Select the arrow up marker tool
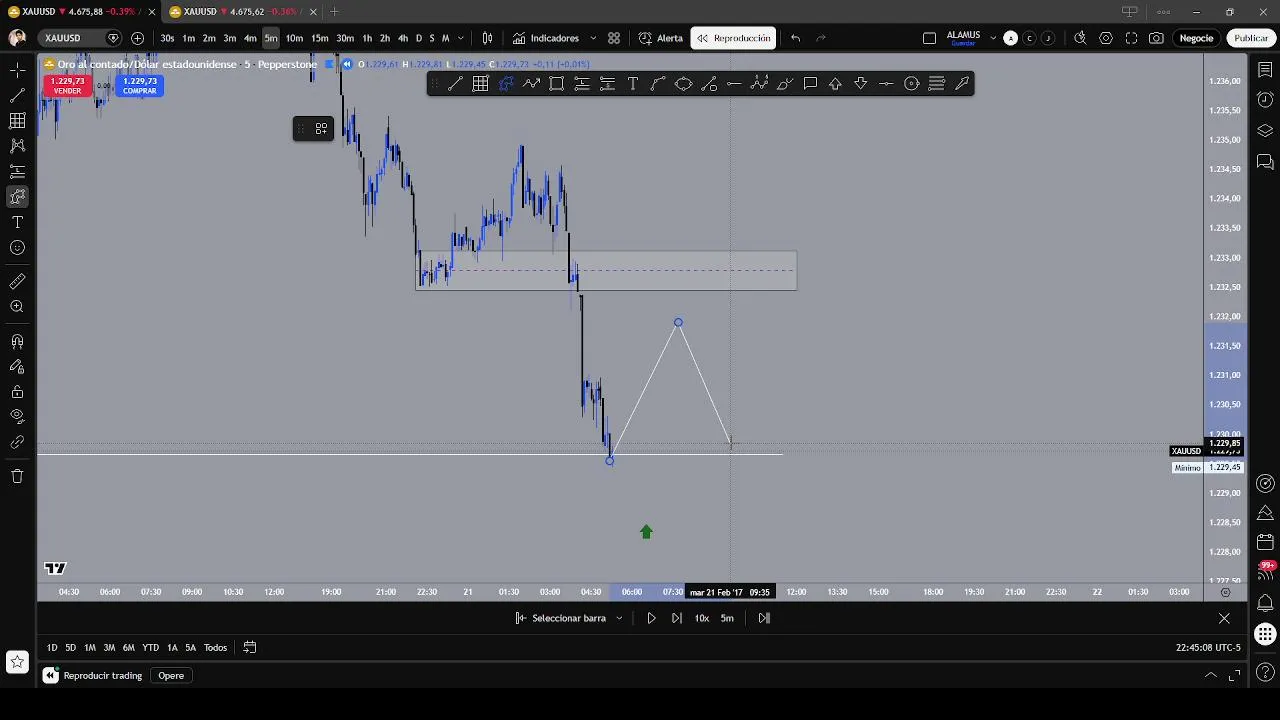Screen dimensions: 1280x720 [835, 84]
